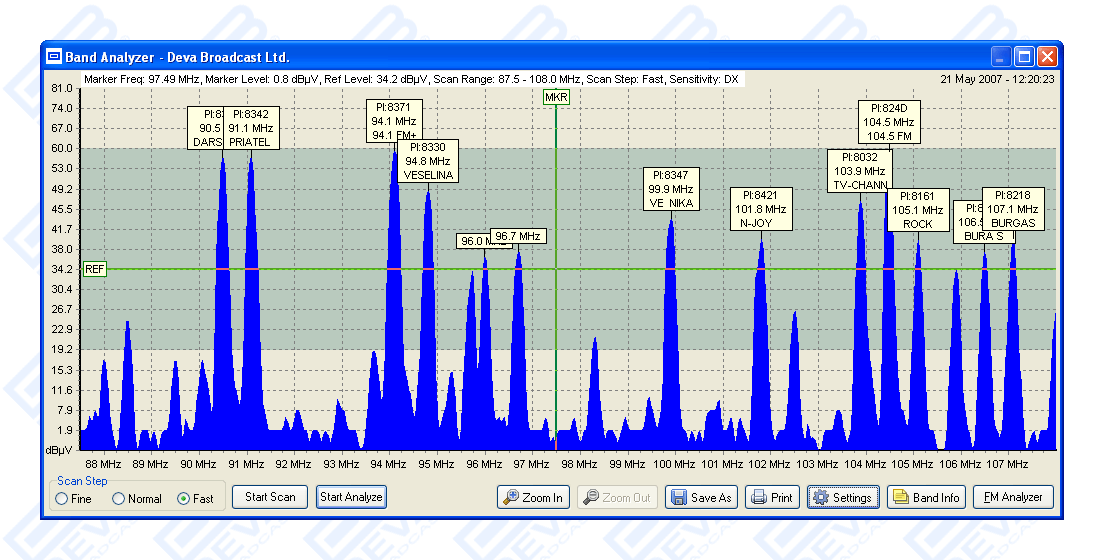Select the Fast scan step option
Image resolution: width=1104 pixels, height=560 pixels.
tap(184, 499)
